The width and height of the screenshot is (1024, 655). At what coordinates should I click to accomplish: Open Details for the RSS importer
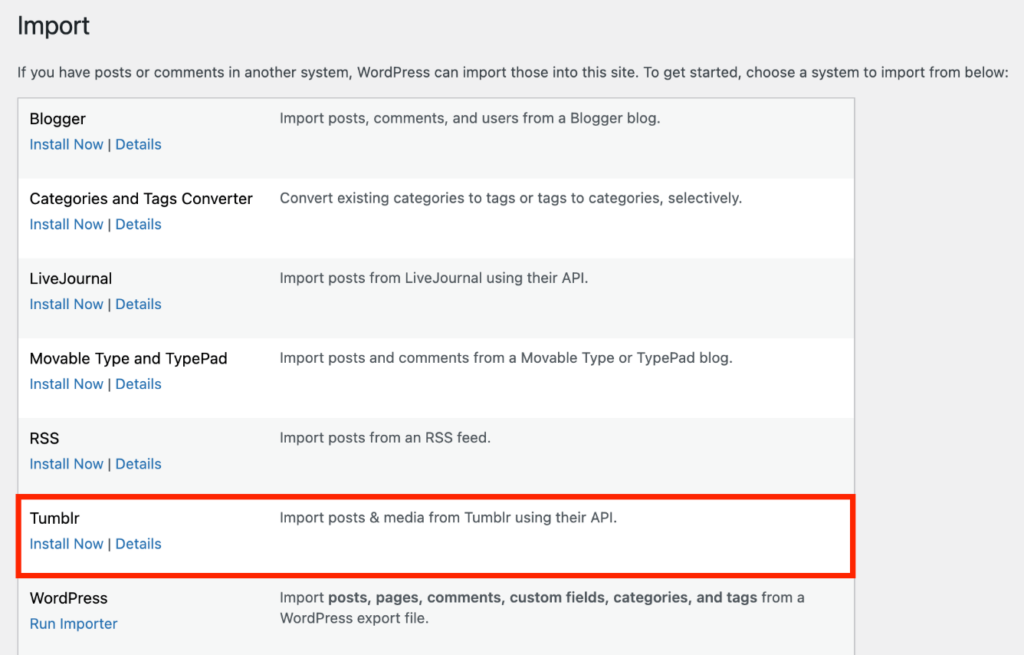138,464
